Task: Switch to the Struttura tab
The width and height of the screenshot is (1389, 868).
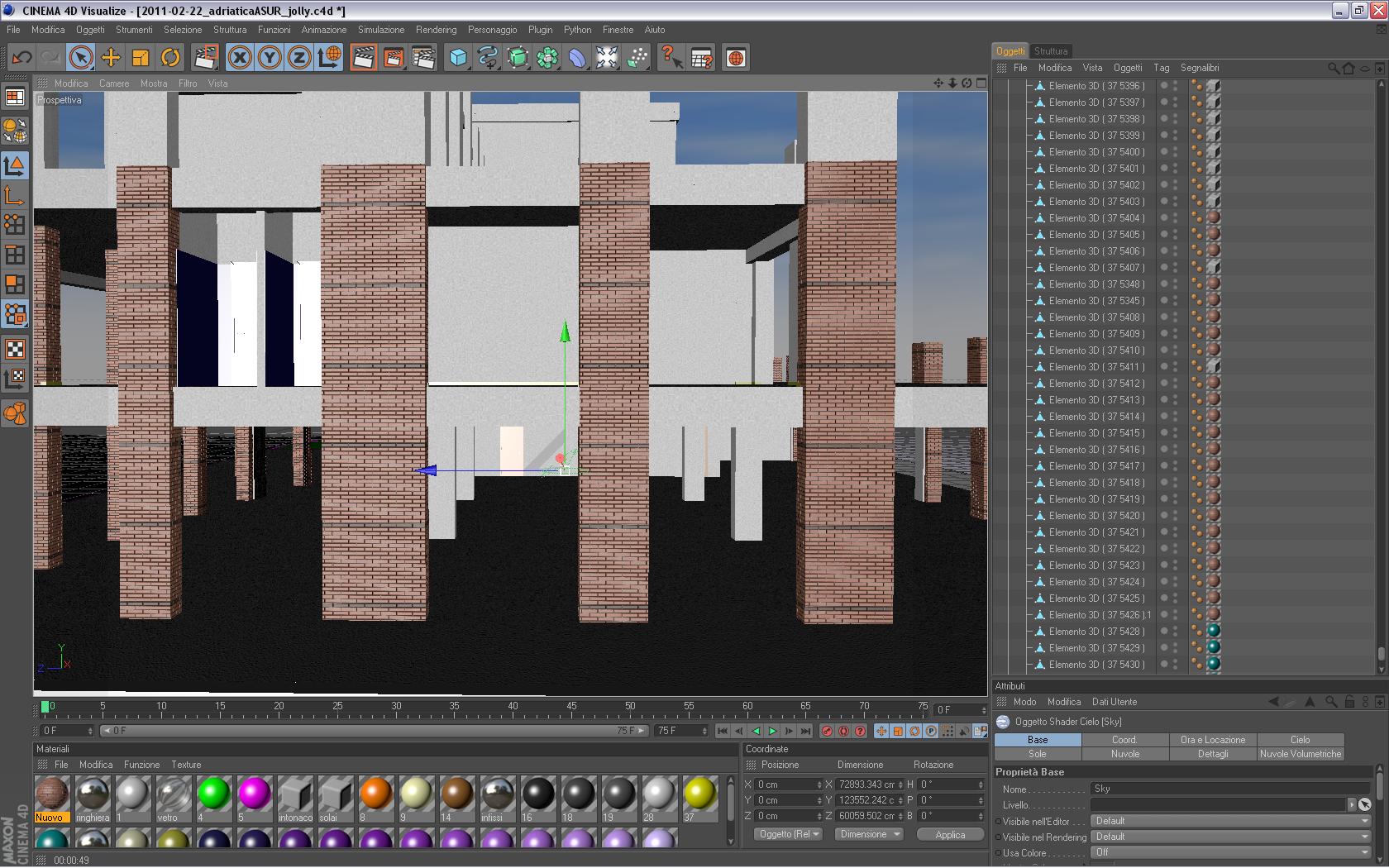Action: (x=1051, y=51)
